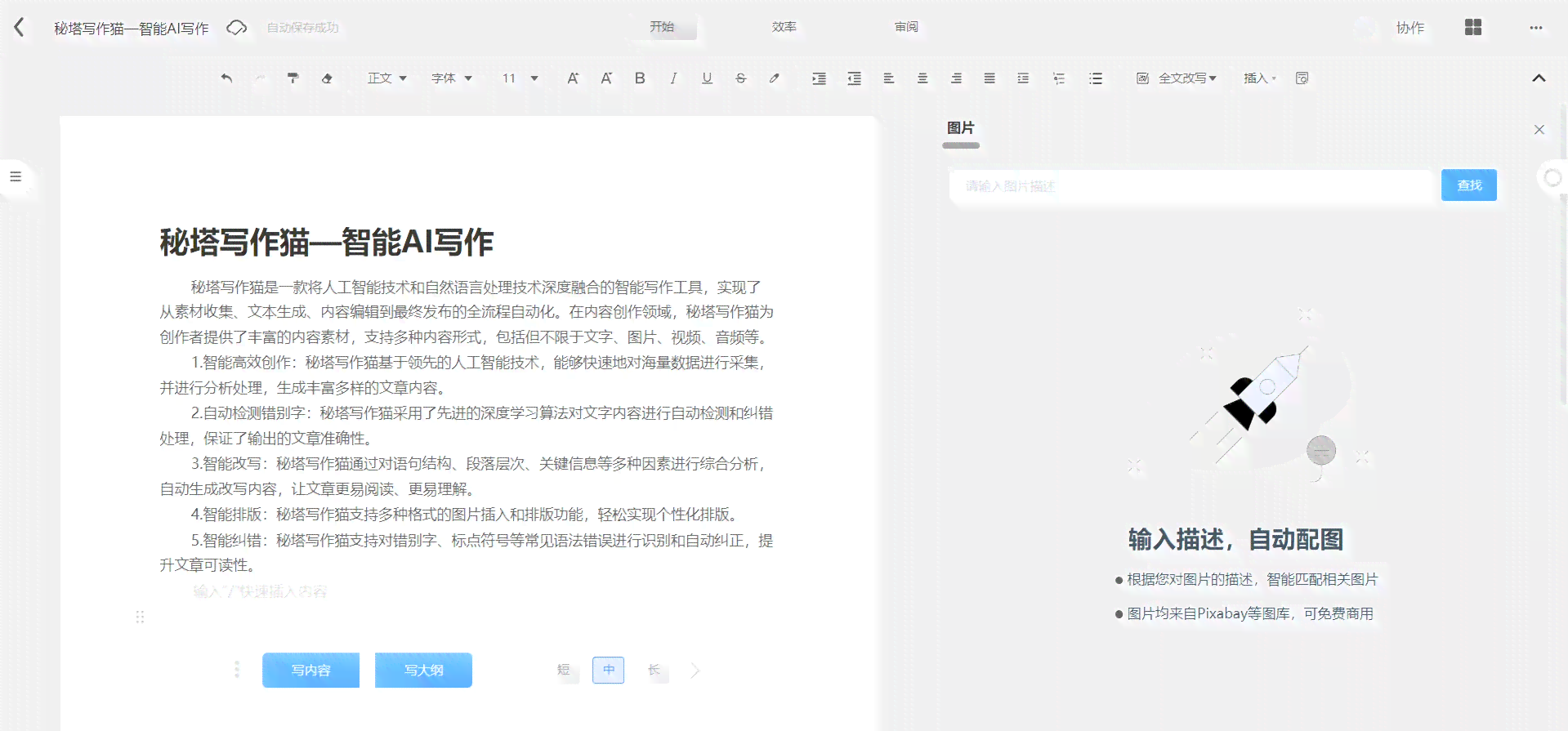Undo the last edit
The image size is (1568, 731).
[x=226, y=78]
